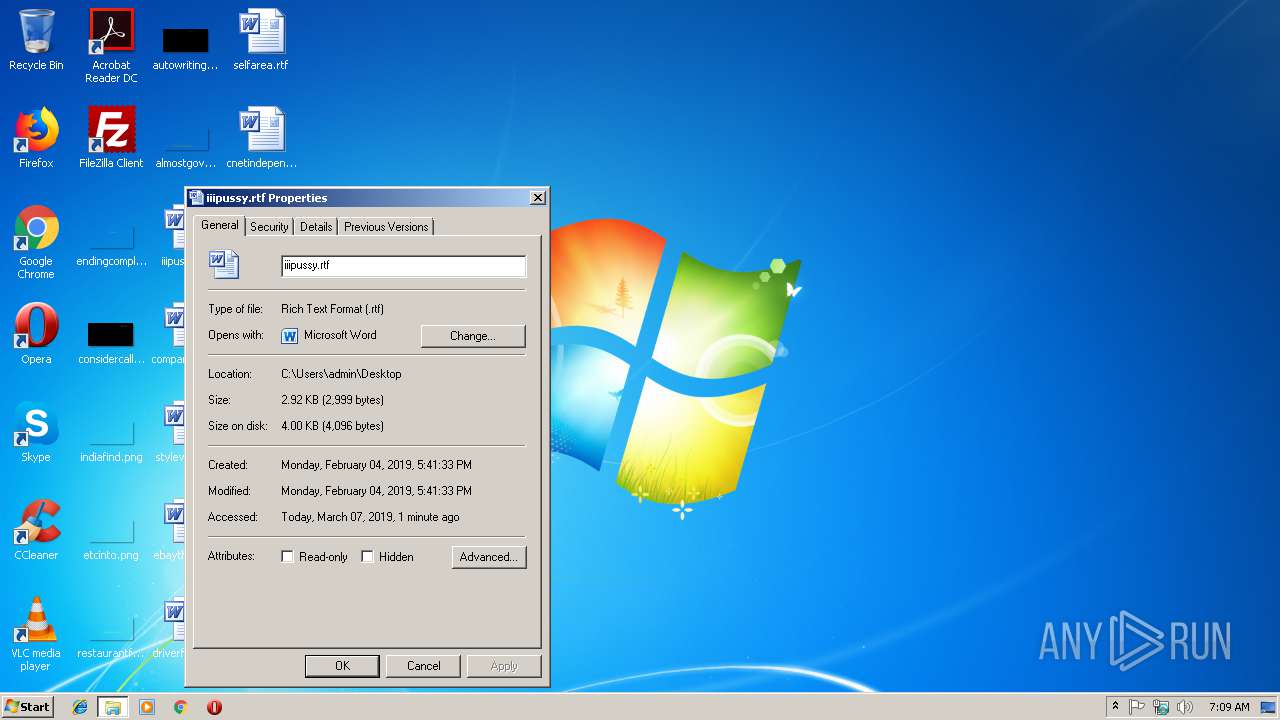Select the VLC media player shortcut
Screen dimensions: 1280x720
click(x=36, y=634)
